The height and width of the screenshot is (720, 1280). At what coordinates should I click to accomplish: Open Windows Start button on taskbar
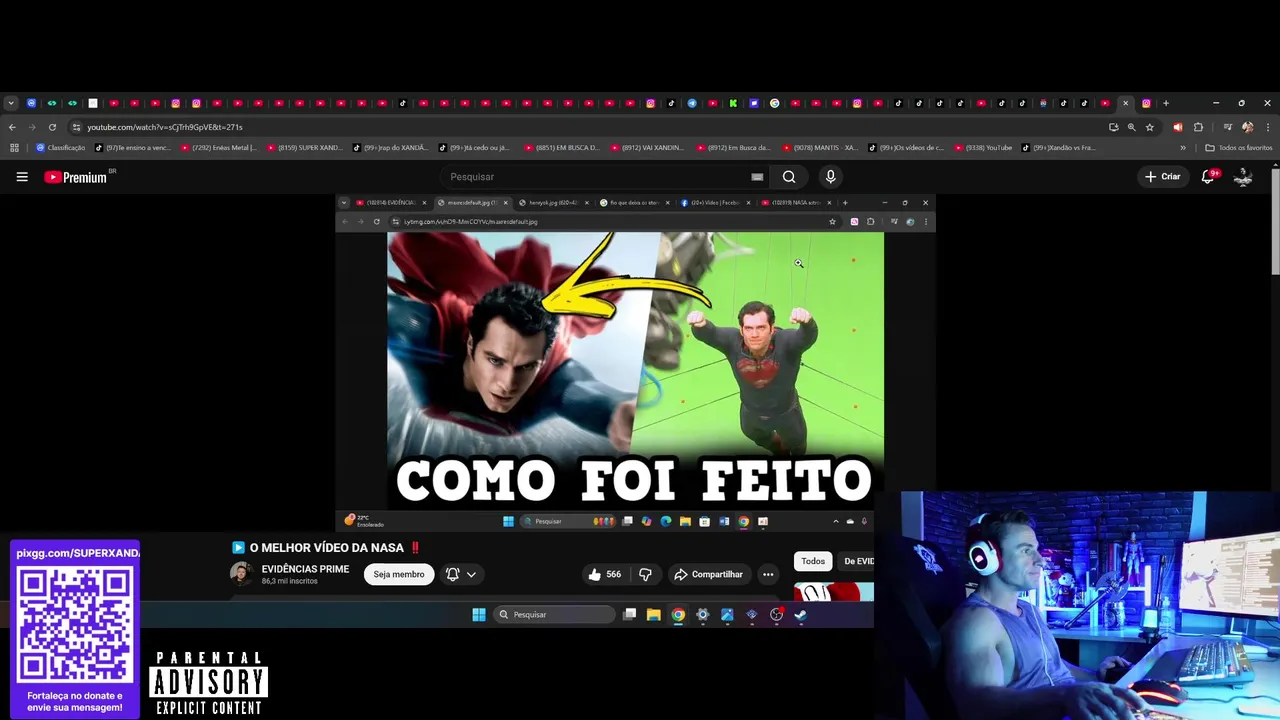coord(479,615)
